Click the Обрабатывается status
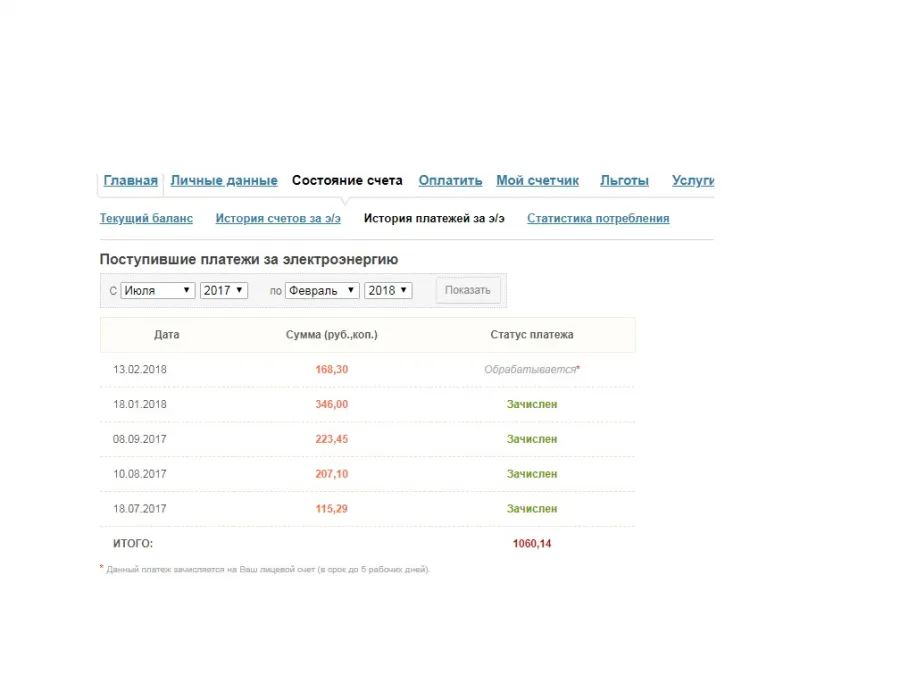The image size is (900, 675). (532, 370)
